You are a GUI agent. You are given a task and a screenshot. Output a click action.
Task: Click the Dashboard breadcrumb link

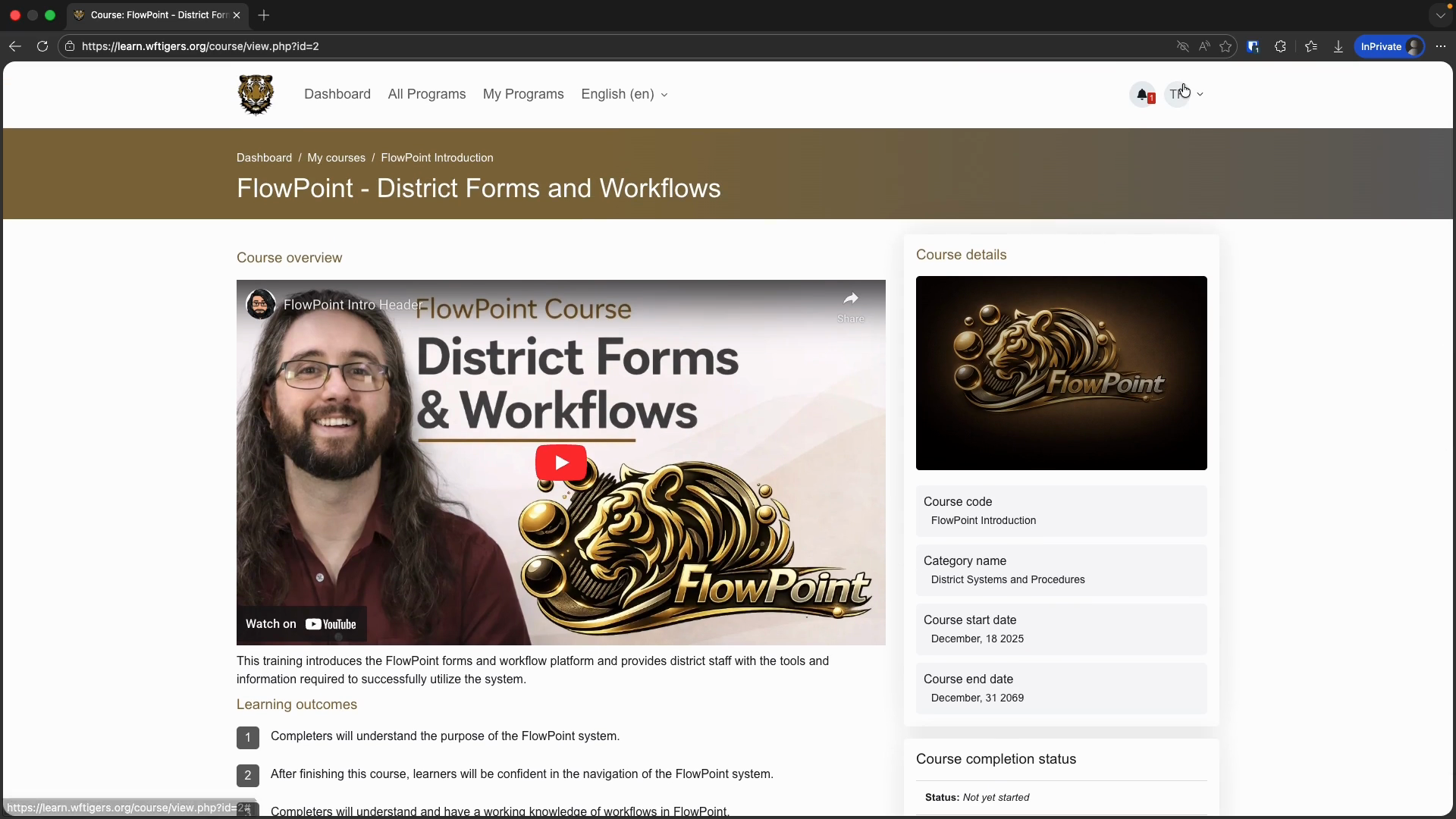pos(264,158)
